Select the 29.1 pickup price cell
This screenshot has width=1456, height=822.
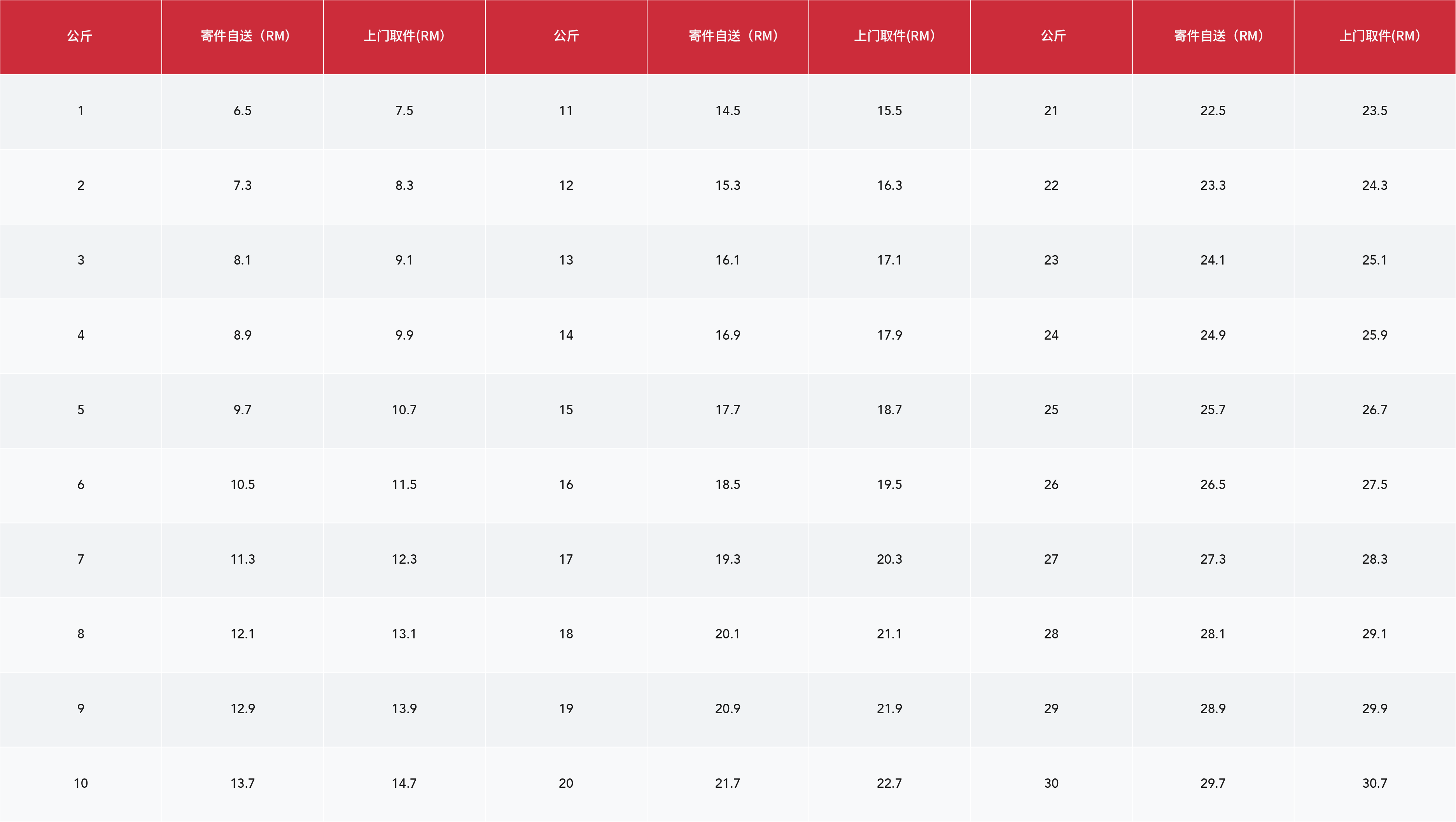click(x=1374, y=634)
